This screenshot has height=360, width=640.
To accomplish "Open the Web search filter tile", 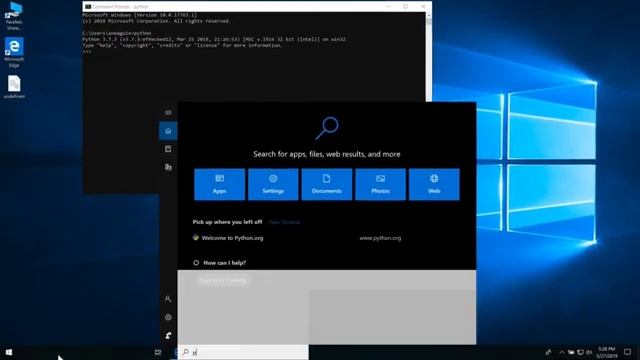I will [x=434, y=184].
